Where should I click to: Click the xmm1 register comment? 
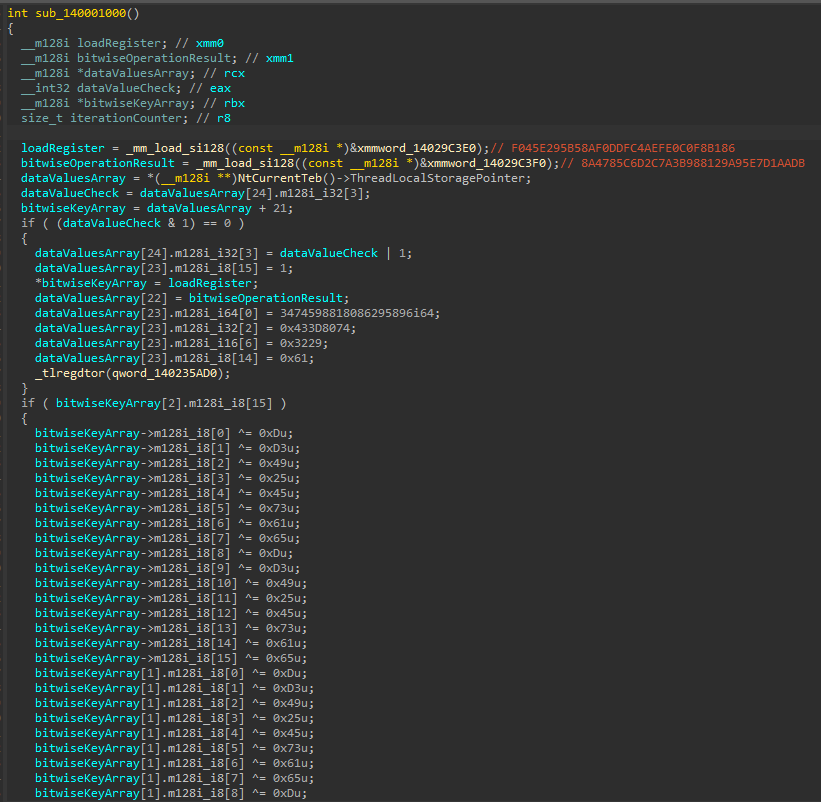point(280,58)
